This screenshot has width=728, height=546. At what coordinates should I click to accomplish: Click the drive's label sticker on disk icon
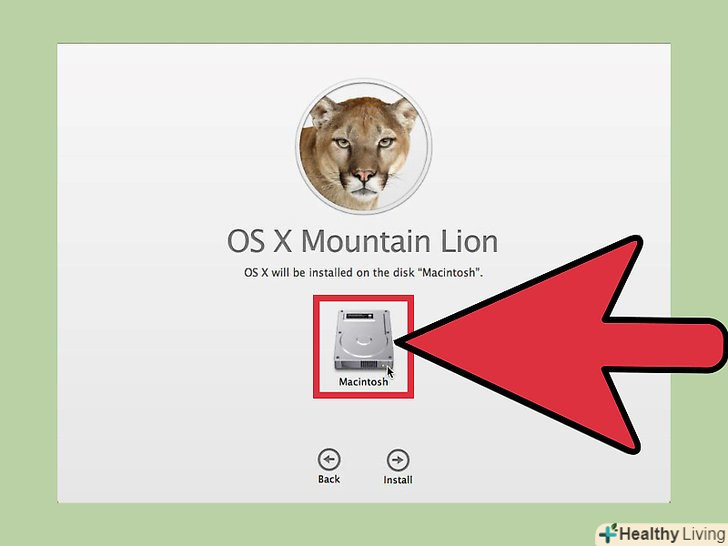click(358, 316)
